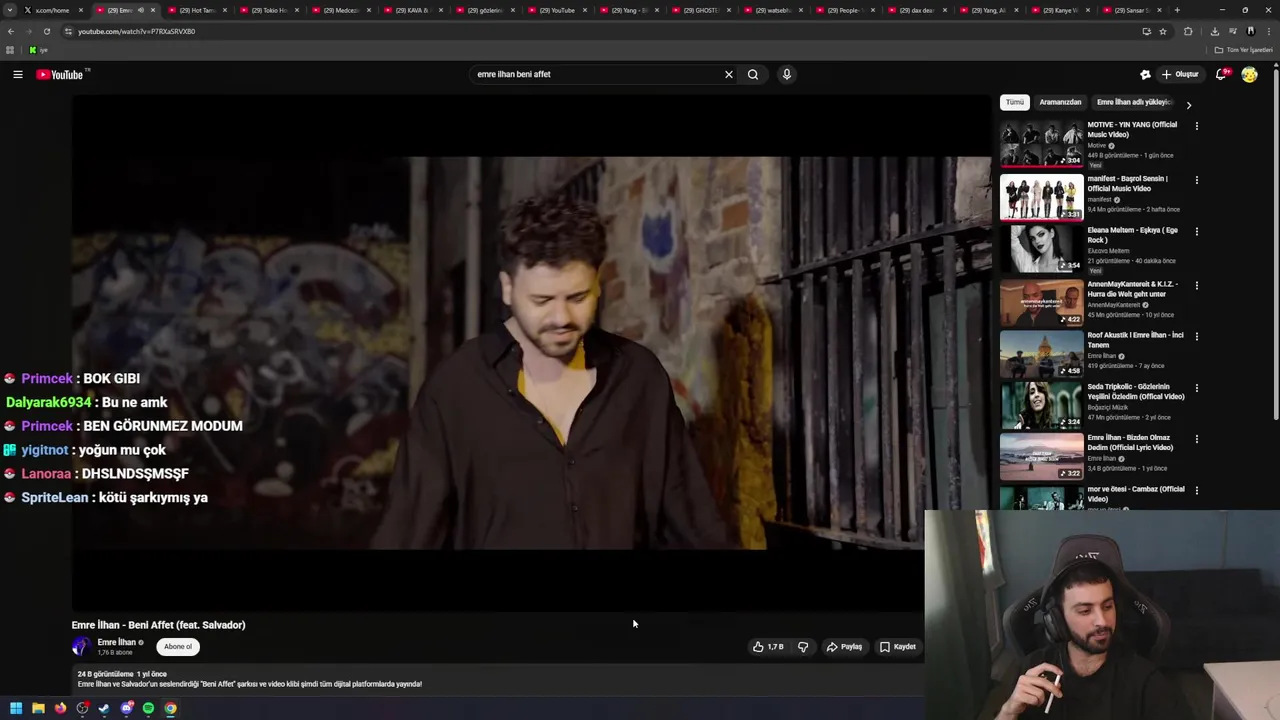Screen dimensions: 1280x720
Task: Open Firefox from the taskbar
Action: (x=60, y=708)
